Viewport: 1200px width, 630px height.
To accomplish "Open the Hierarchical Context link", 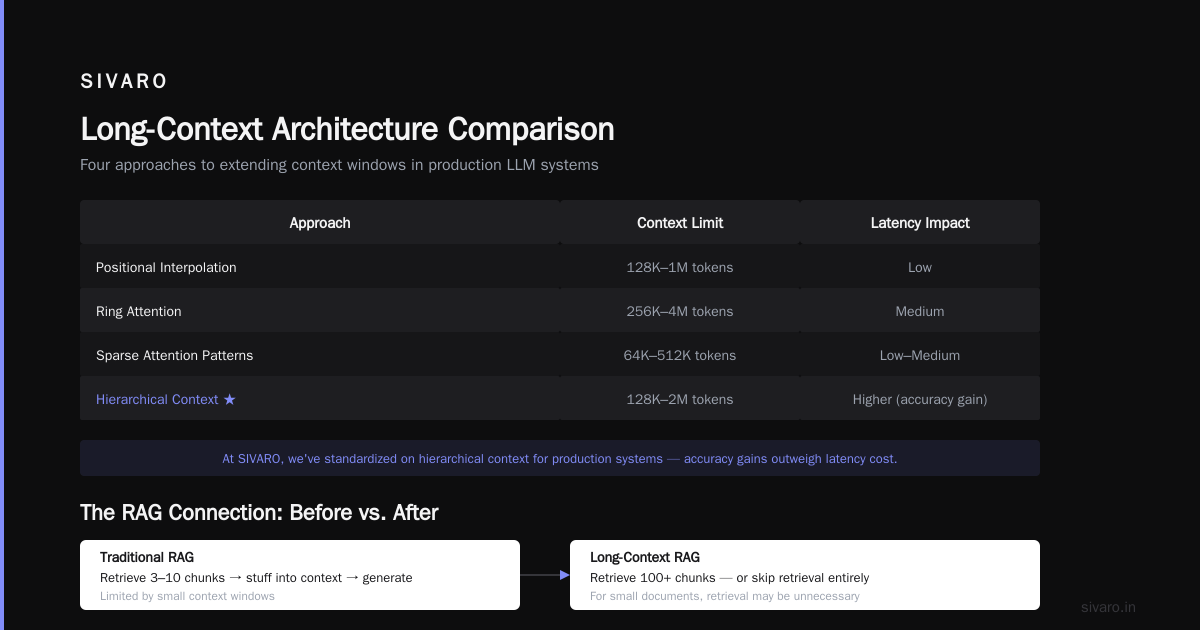I will (157, 399).
